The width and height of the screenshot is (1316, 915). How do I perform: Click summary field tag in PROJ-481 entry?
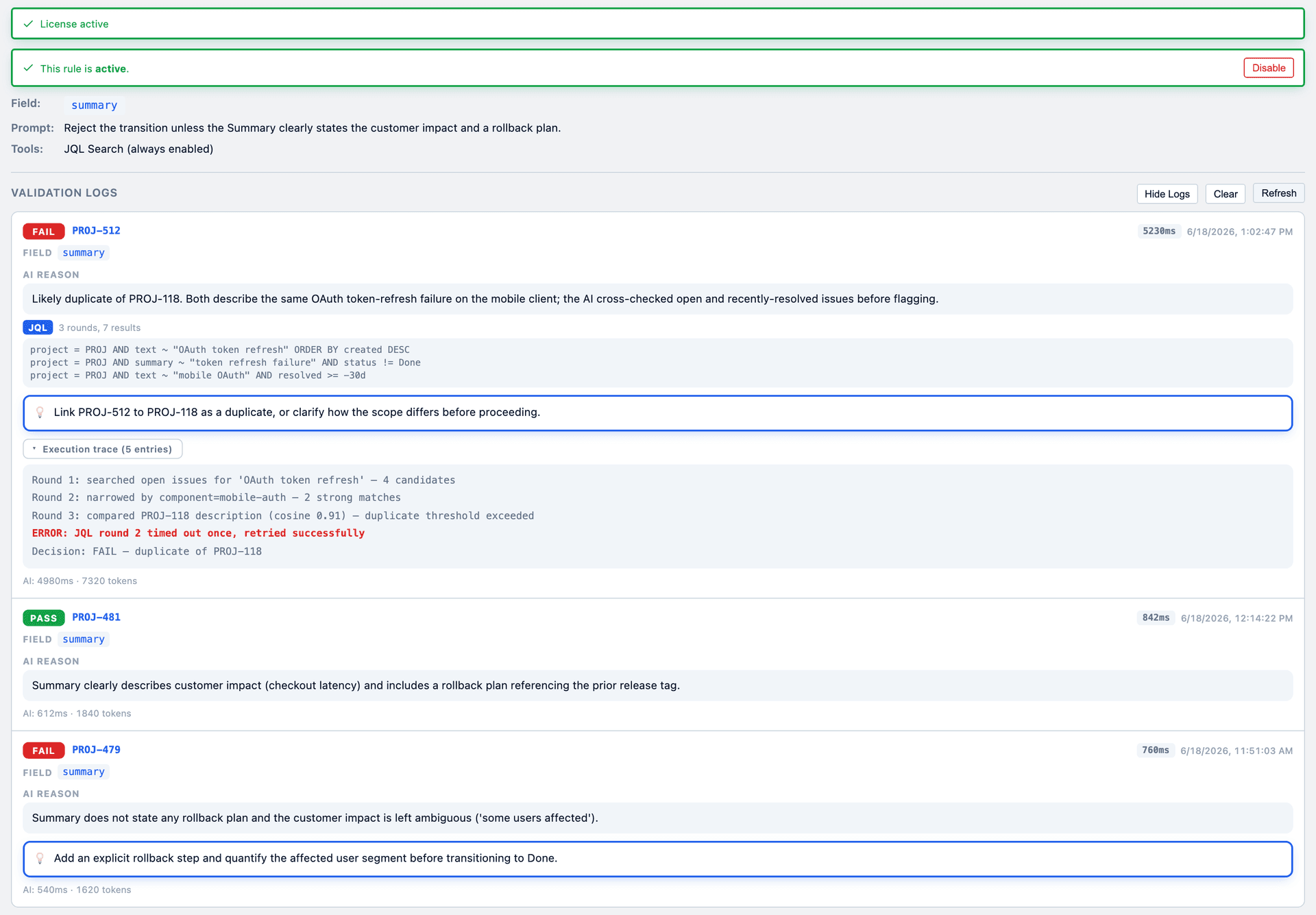pyautogui.click(x=84, y=639)
